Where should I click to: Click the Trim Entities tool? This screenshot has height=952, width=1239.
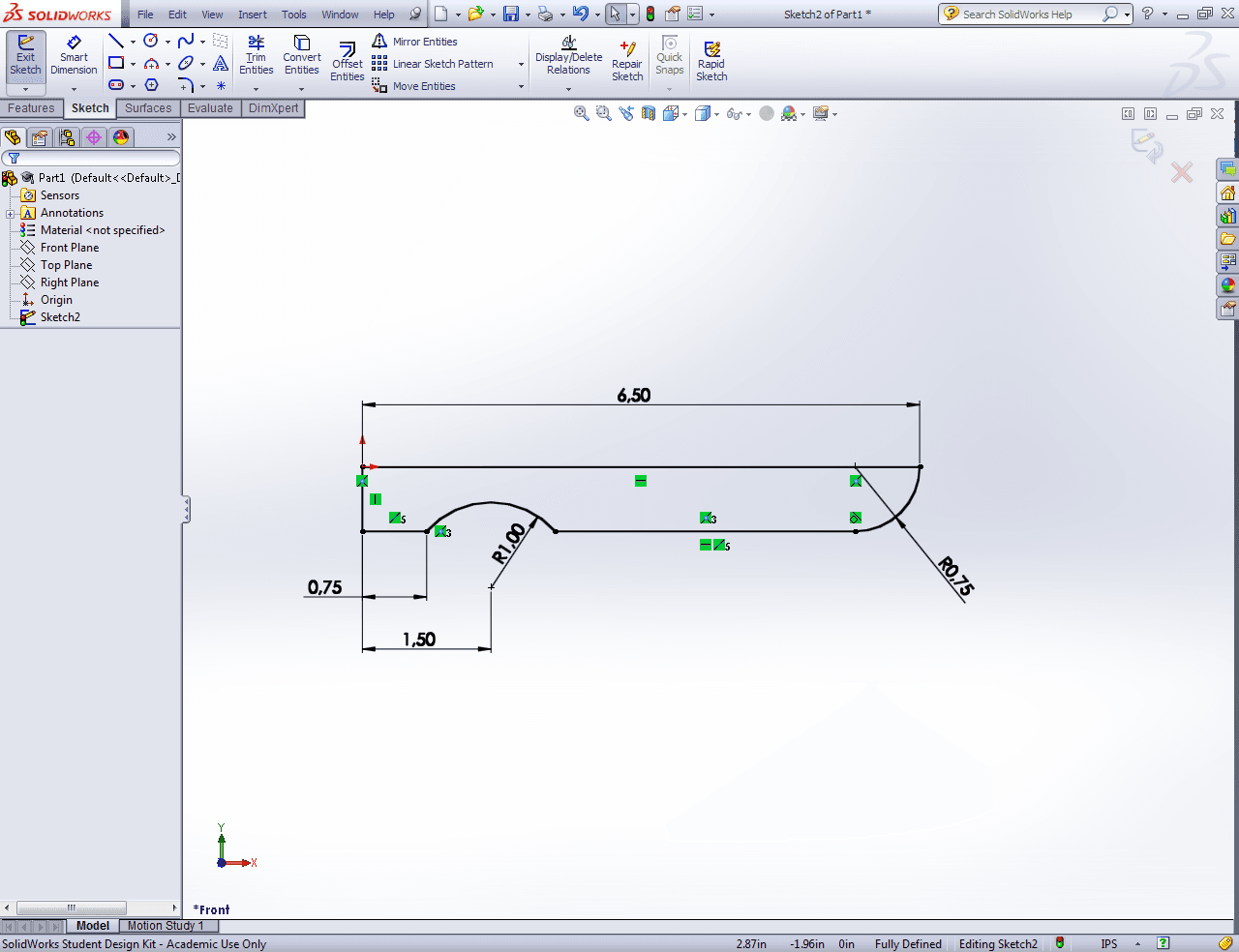tap(256, 55)
